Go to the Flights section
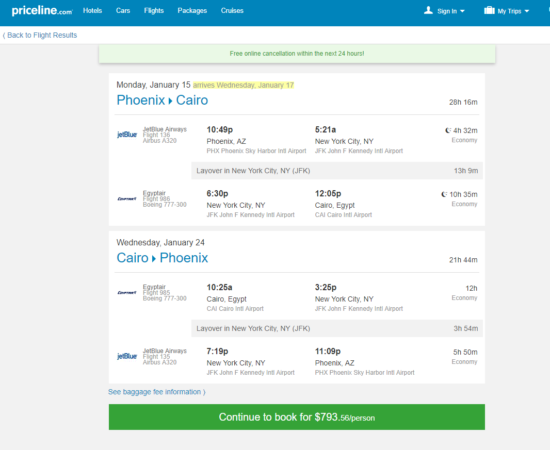Image resolution: width=550 pixels, height=450 pixels. [x=154, y=11]
